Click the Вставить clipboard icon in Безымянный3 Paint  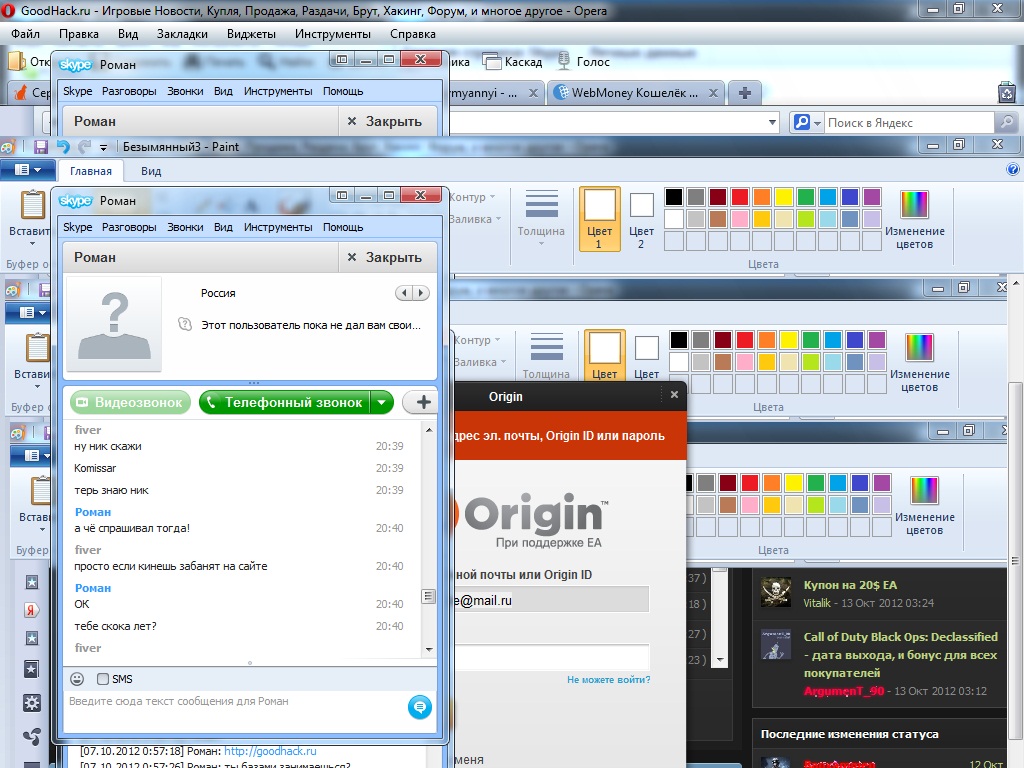pos(33,205)
